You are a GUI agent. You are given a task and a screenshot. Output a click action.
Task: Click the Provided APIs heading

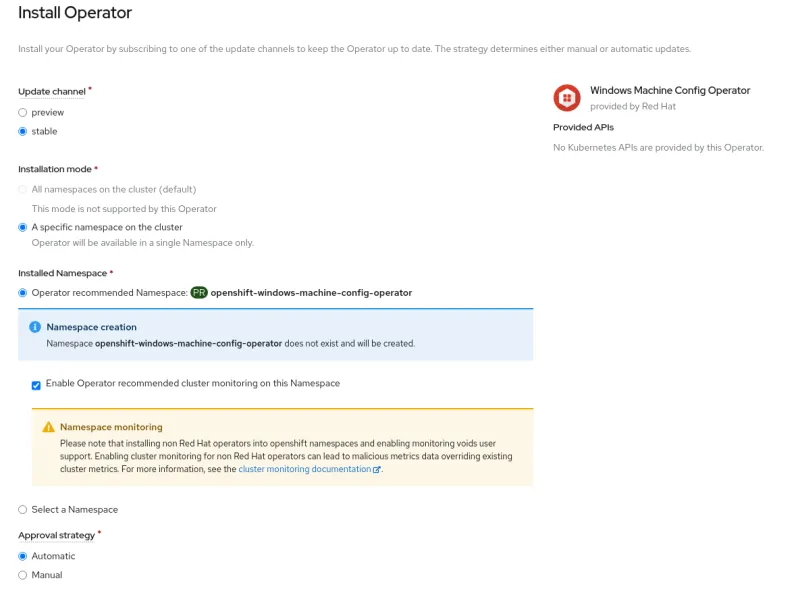tap(583, 127)
